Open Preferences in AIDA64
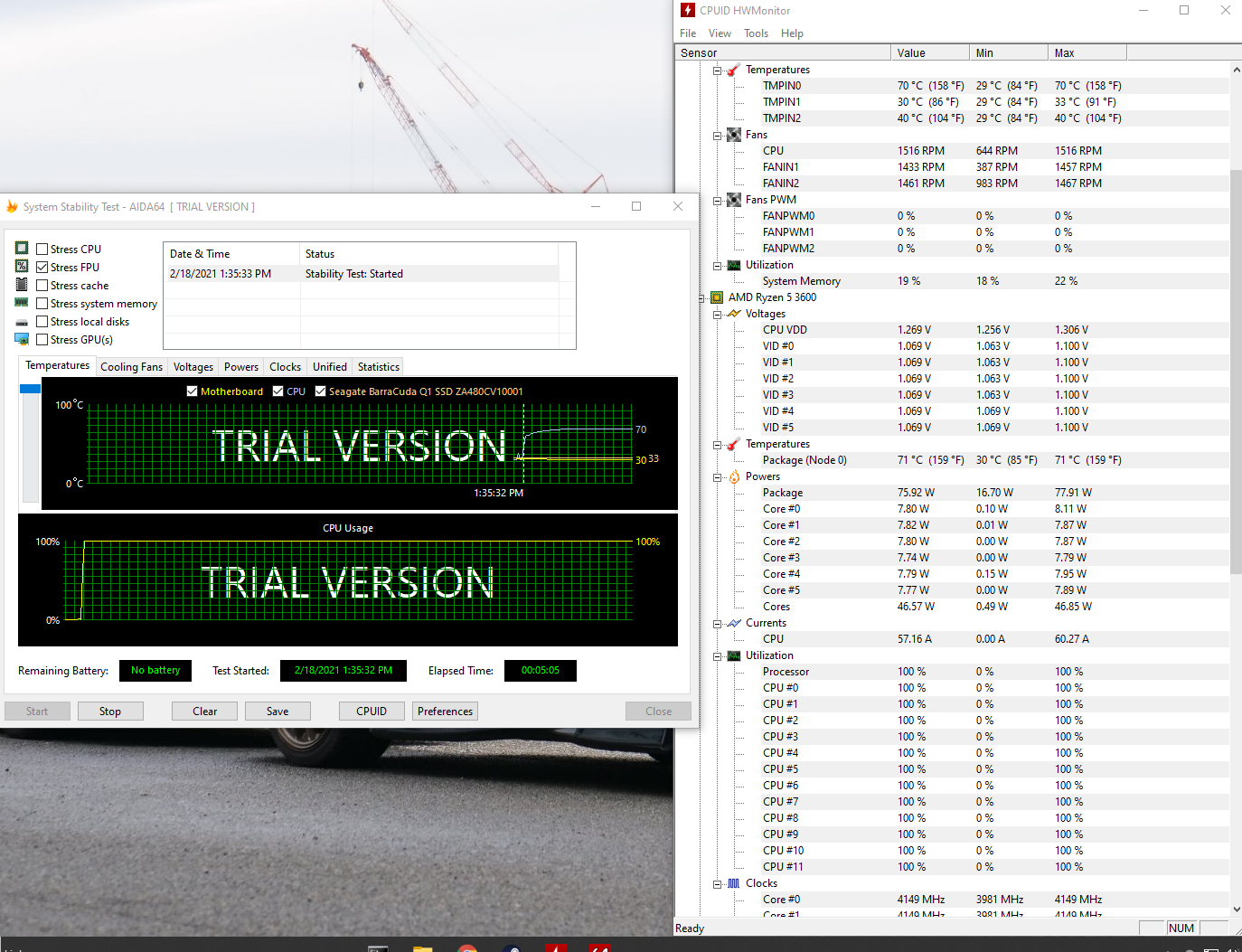This screenshot has height=952, width=1242. [x=446, y=712]
